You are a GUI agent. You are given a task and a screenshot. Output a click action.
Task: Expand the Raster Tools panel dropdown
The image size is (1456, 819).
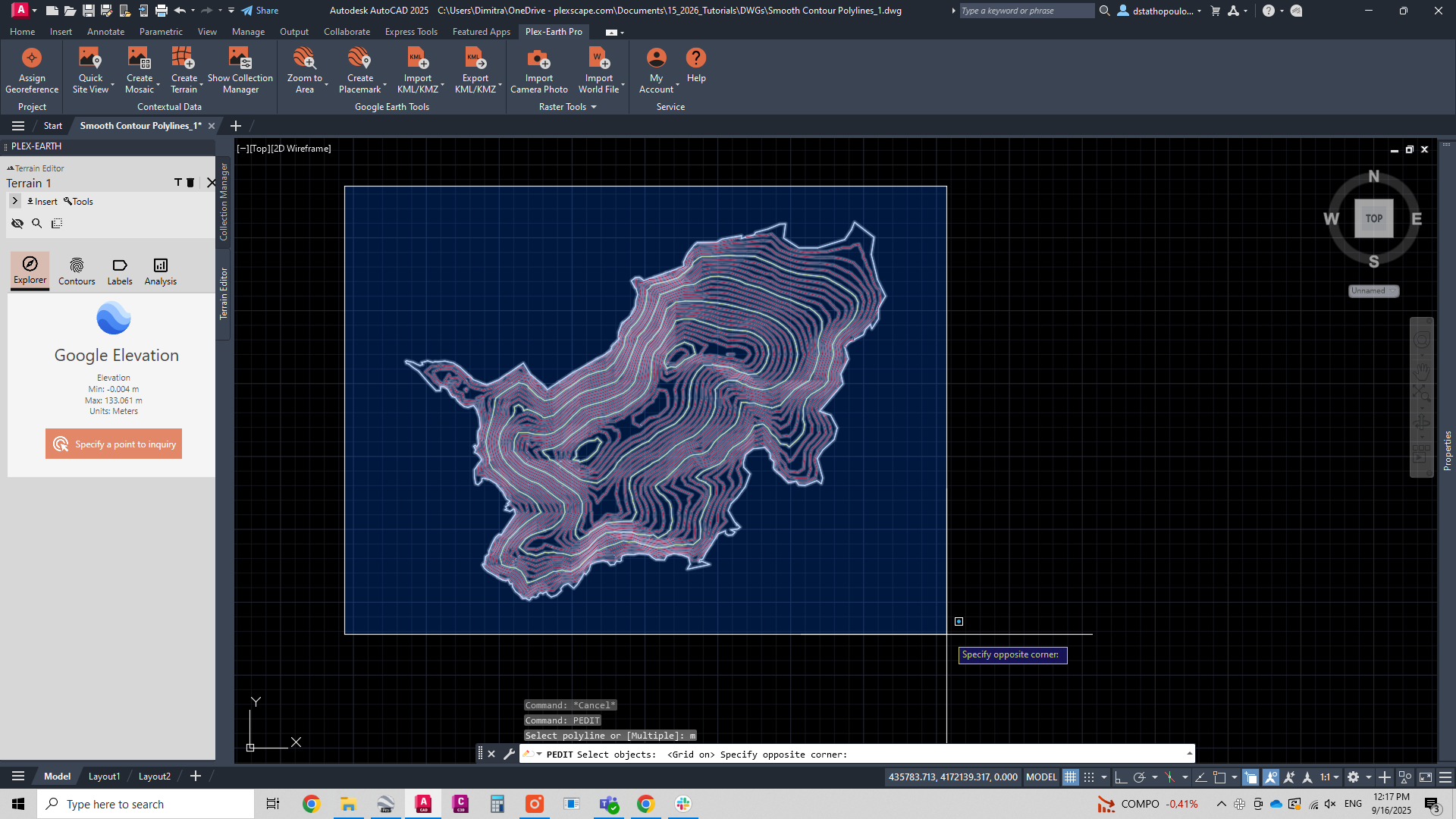click(x=594, y=107)
